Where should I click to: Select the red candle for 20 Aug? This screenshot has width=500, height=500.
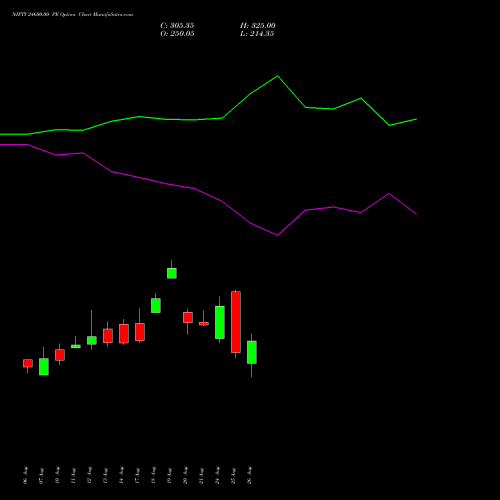point(188,317)
